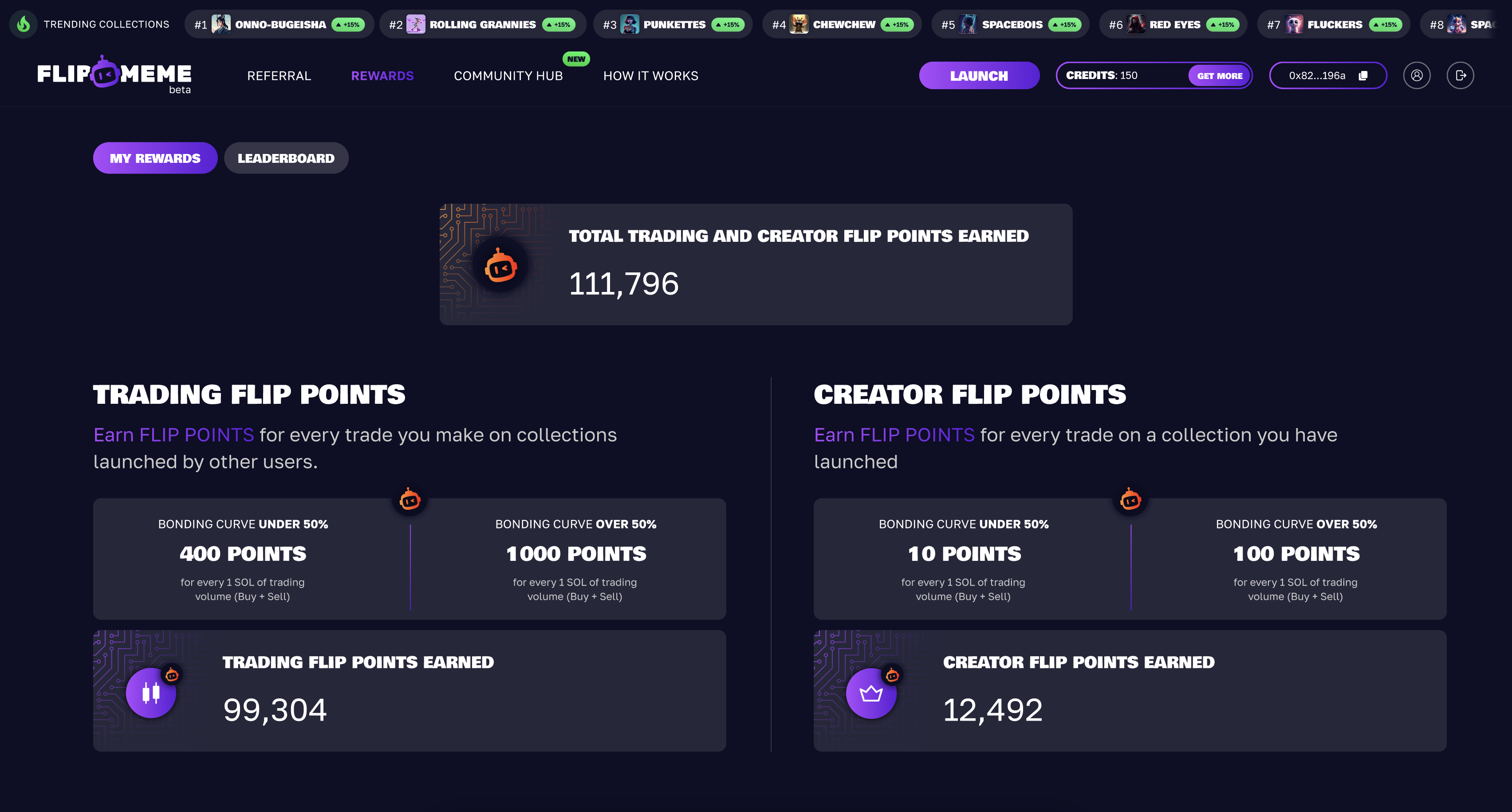The width and height of the screenshot is (1512, 812).
Task: Open How It Works page
Action: tap(650, 76)
